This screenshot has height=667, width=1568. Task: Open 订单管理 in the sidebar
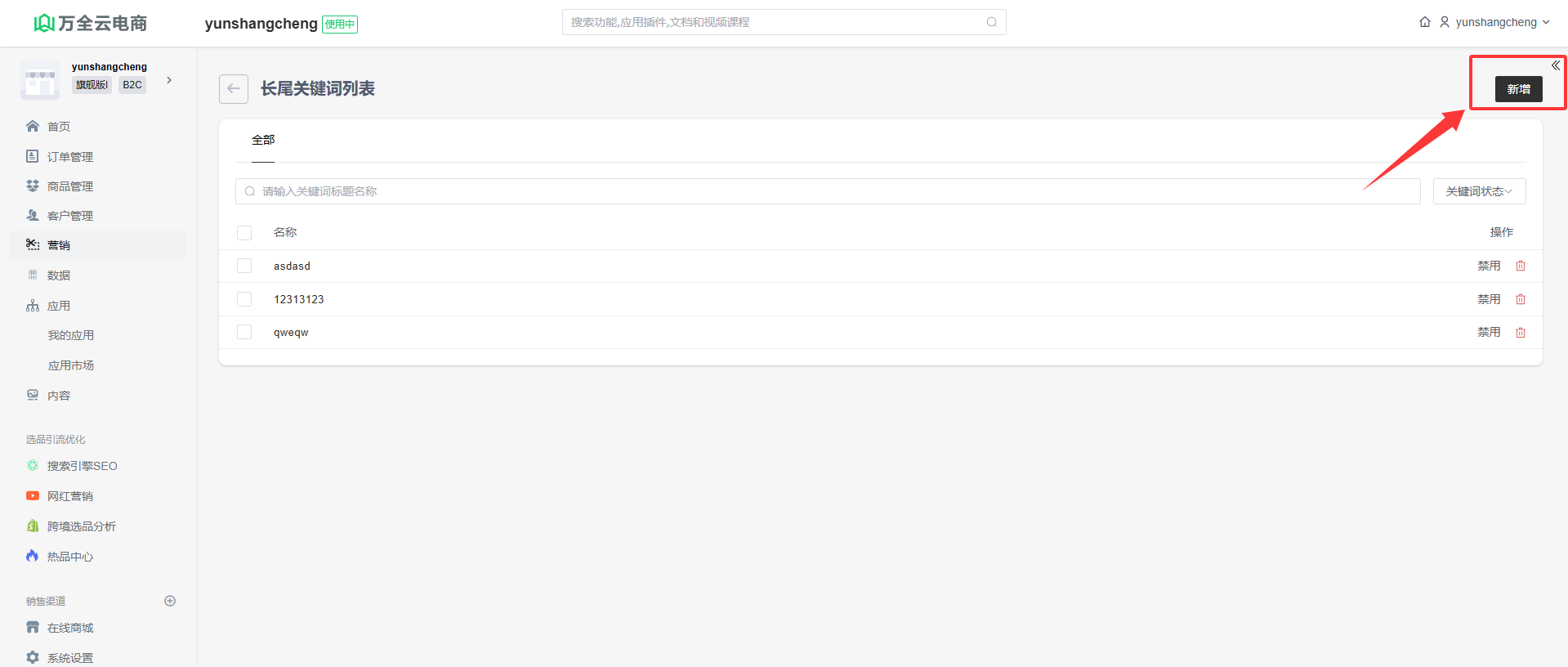tap(70, 157)
